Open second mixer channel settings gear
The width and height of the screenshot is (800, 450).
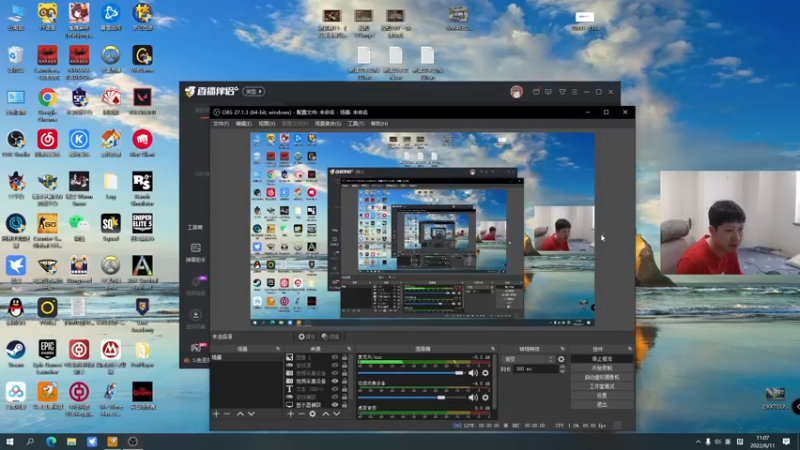tap(485, 397)
